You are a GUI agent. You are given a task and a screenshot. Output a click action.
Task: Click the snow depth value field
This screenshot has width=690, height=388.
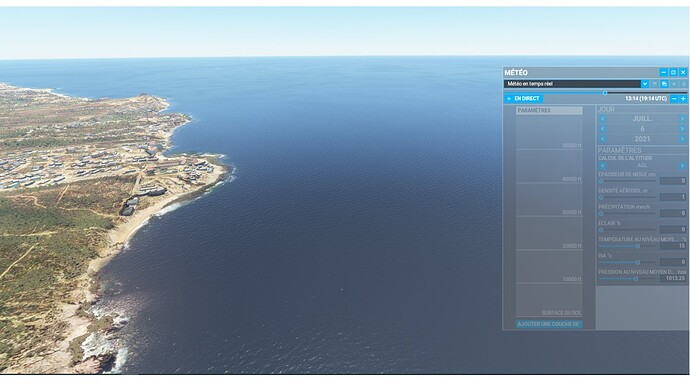coord(673,181)
